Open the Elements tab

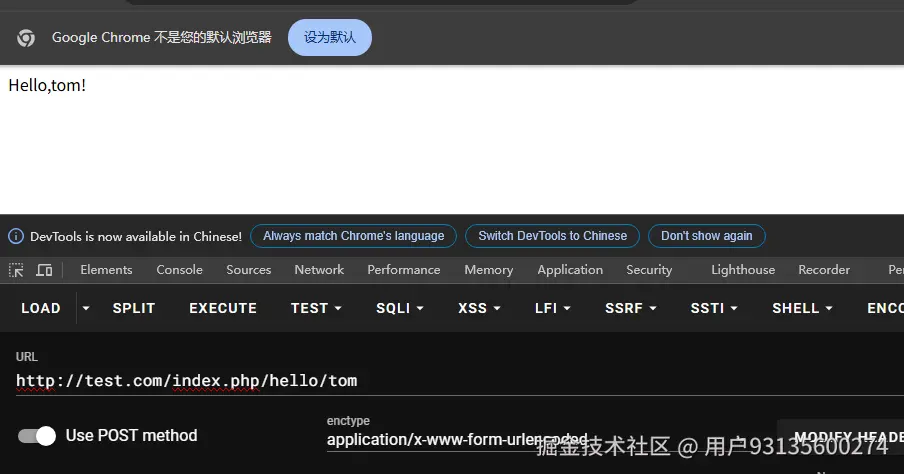point(106,270)
